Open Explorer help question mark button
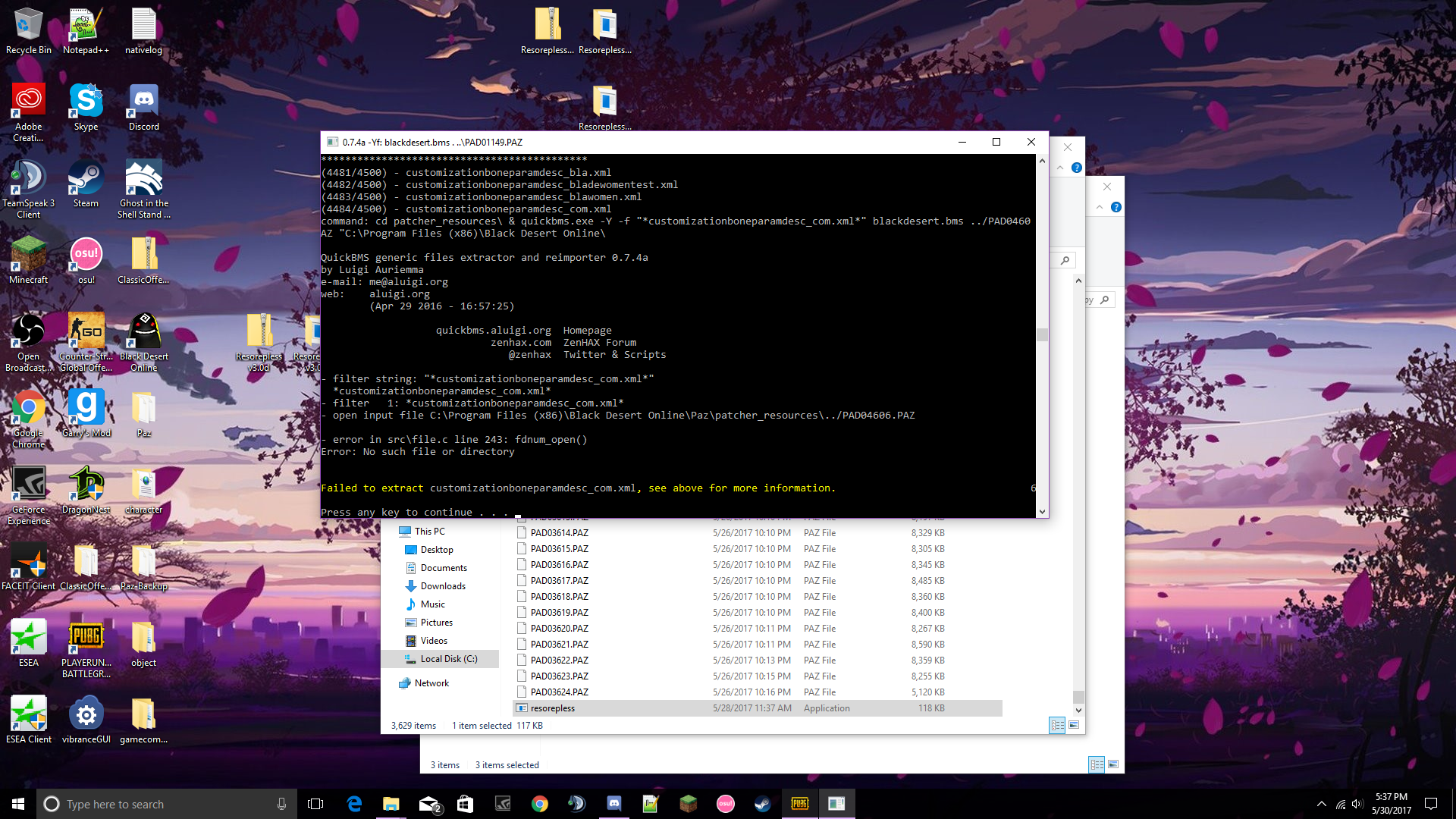Screen dimensions: 1456x819 tap(1077, 168)
